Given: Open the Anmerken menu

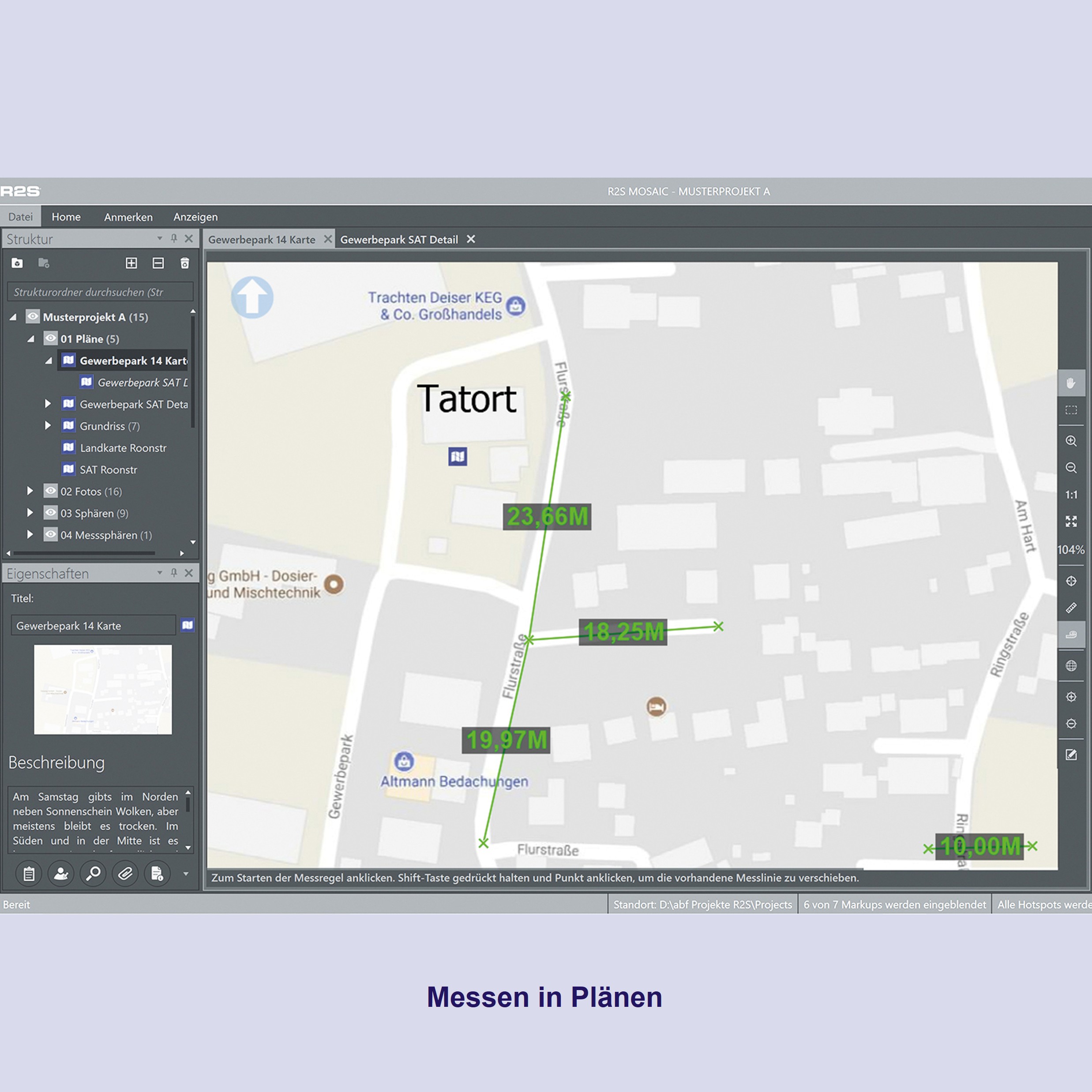Looking at the screenshot, I should pos(128,217).
